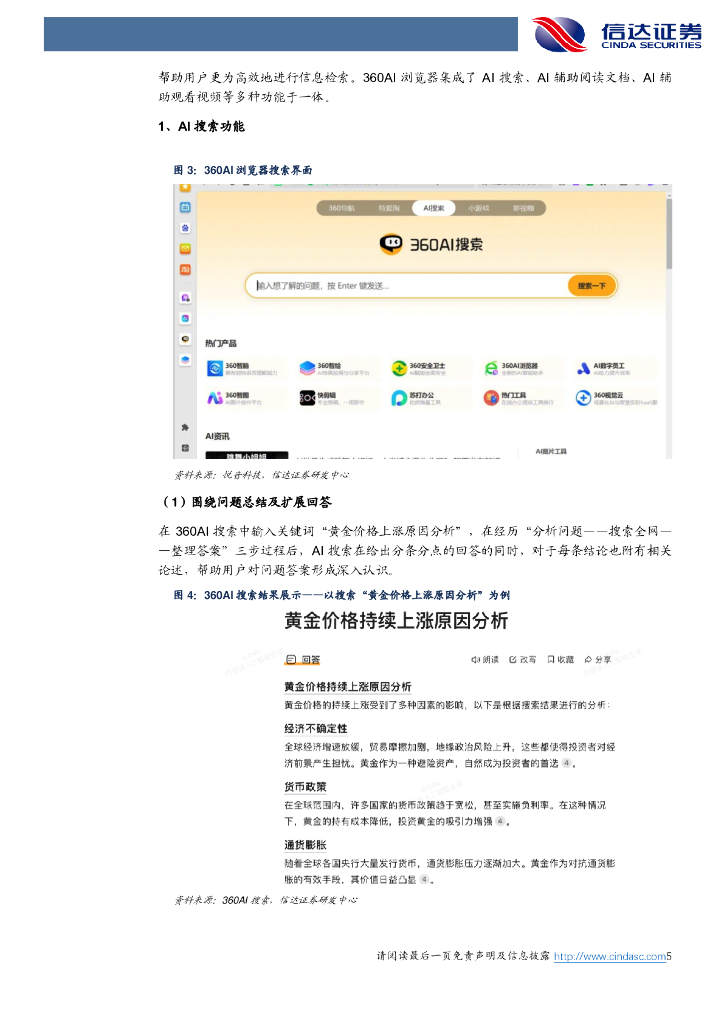Viewport: 724px width, 1024px height.
Task: Click the pin icon in sidebar bottom
Action: pos(185,427)
